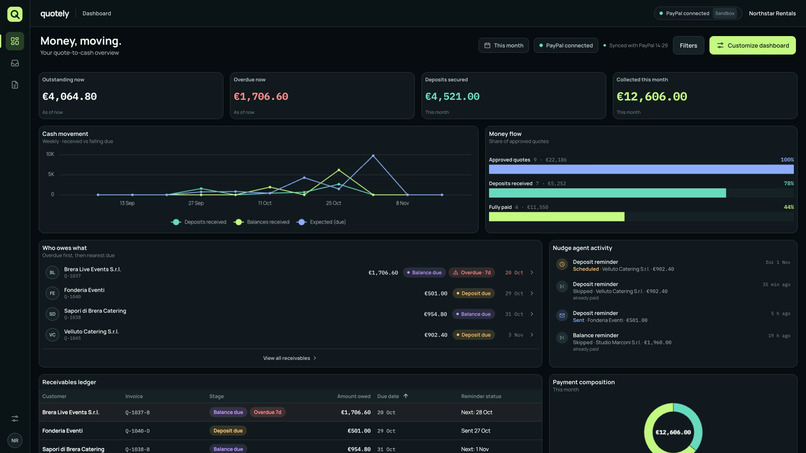Open the This month date filter
This screenshot has height=453, width=806.
coord(503,45)
